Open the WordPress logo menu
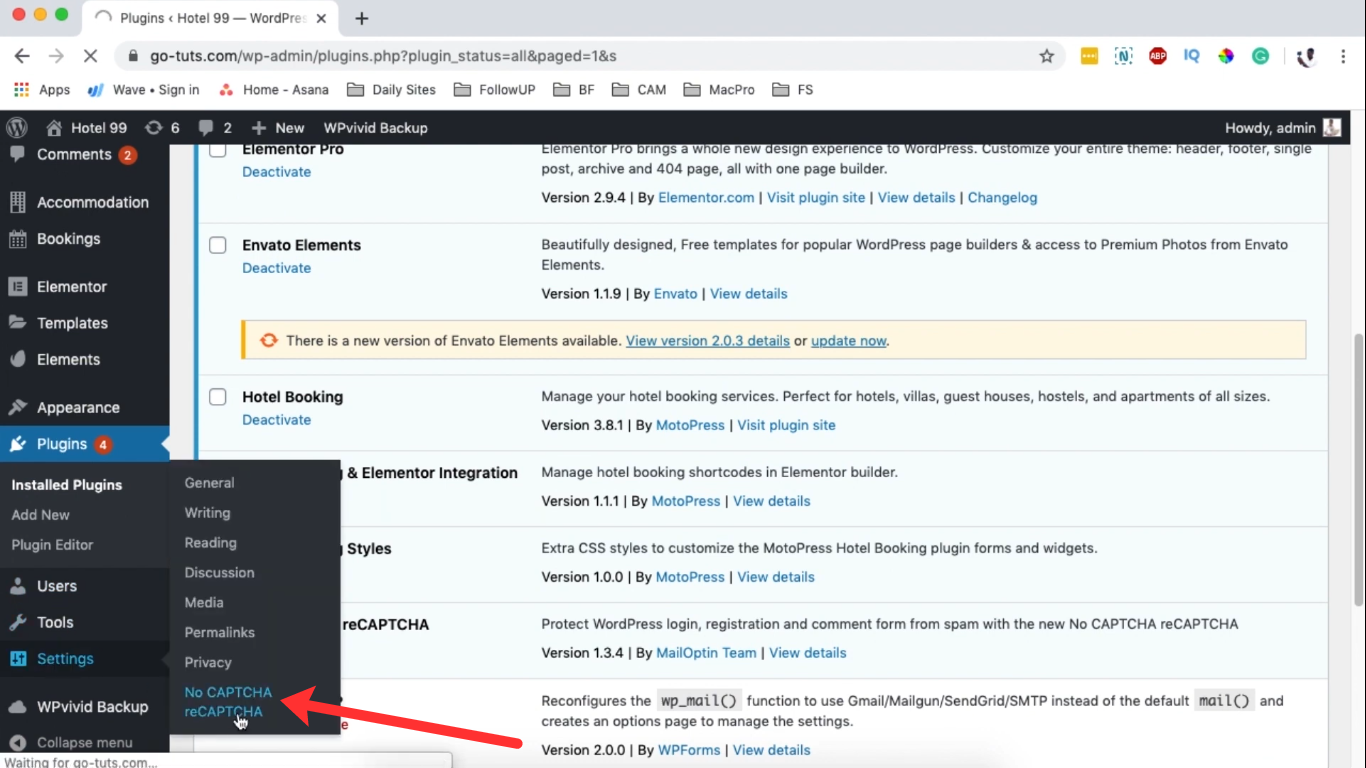 [x=17, y=127]
